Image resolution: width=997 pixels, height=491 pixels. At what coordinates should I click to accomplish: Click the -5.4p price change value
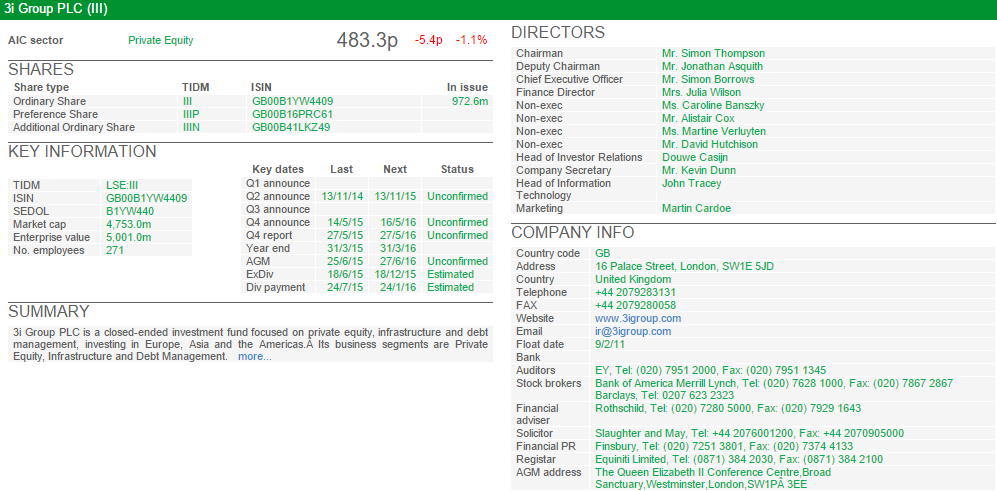click(429, 40)
